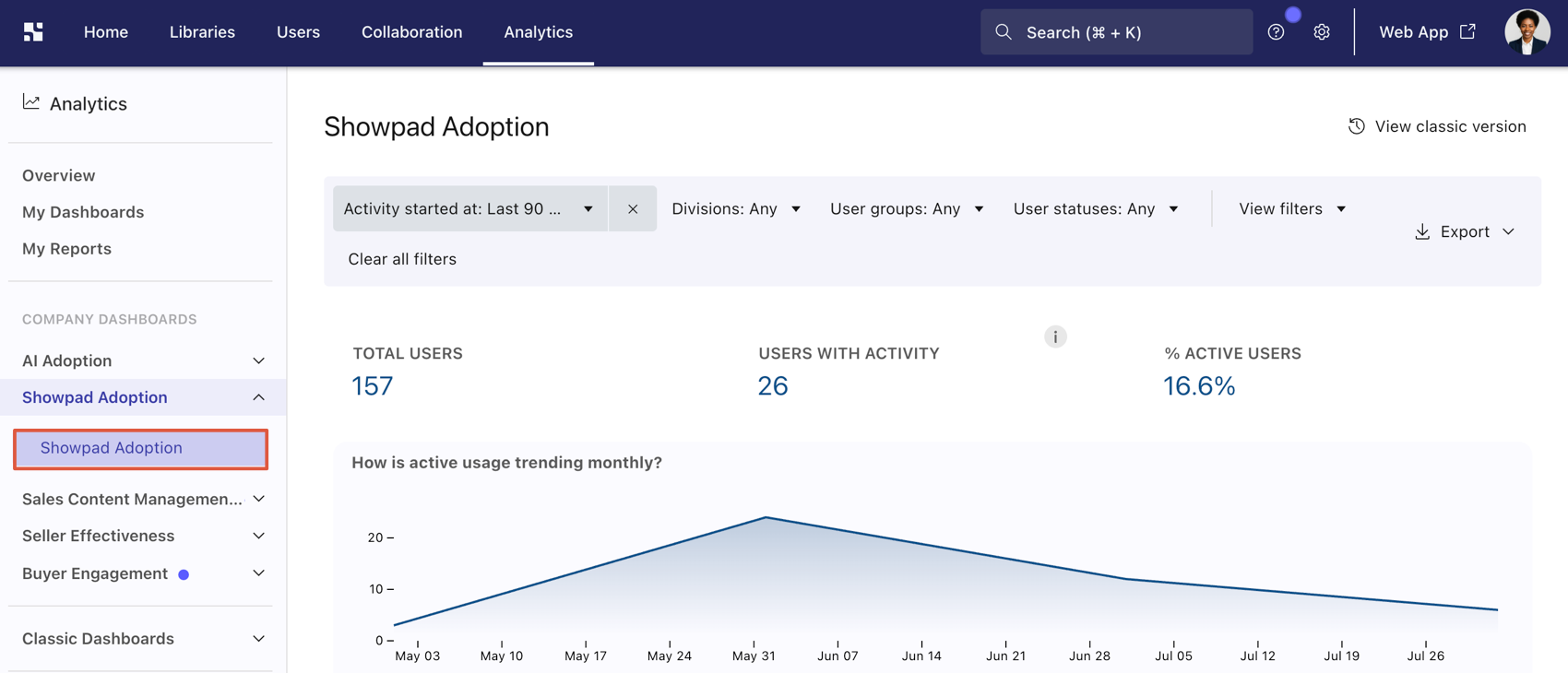
Task: Open the User groups filter dropdown
Action: [907, 208]
